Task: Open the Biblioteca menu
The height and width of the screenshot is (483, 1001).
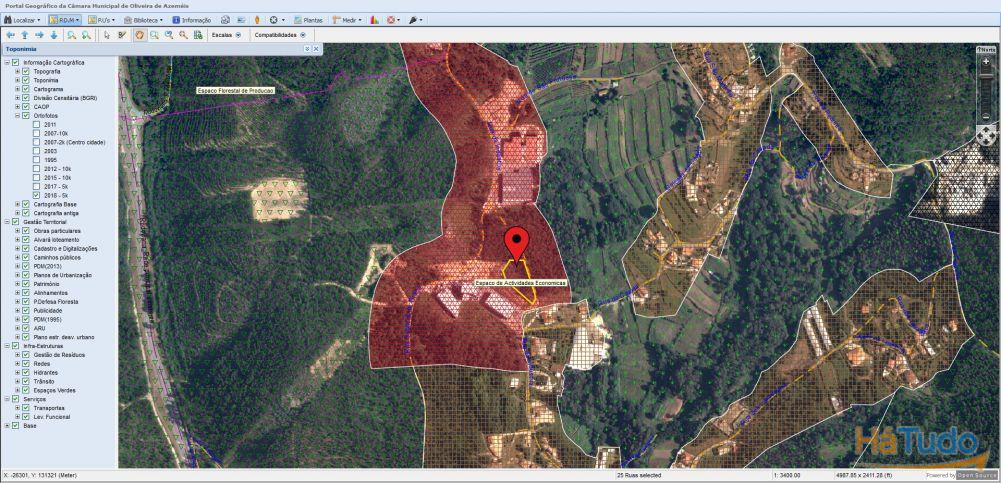Action: [146, 20]
